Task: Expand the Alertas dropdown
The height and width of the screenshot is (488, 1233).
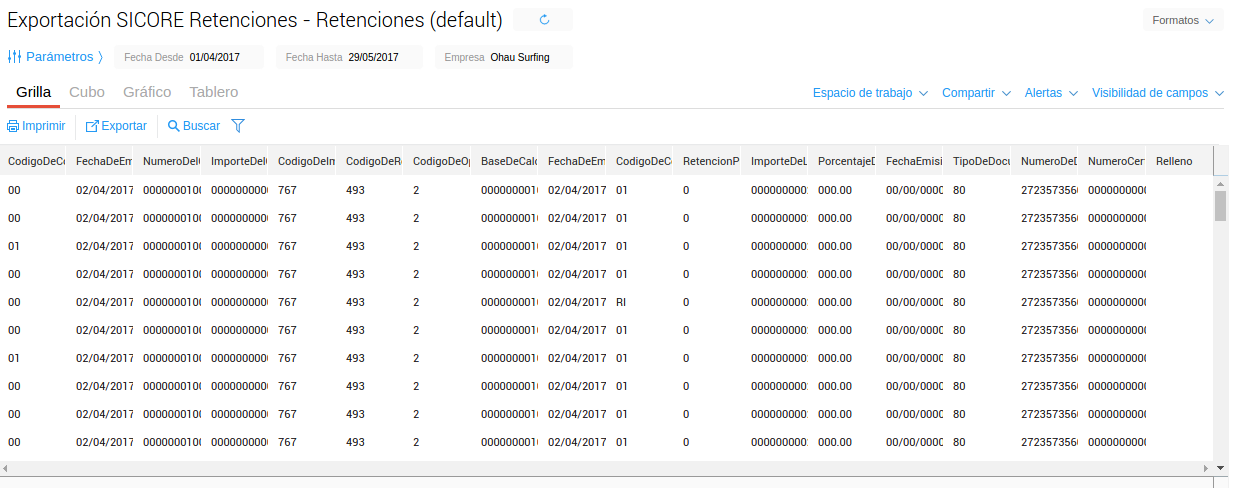Action: pyautogui.click(x=1050, y=93)
